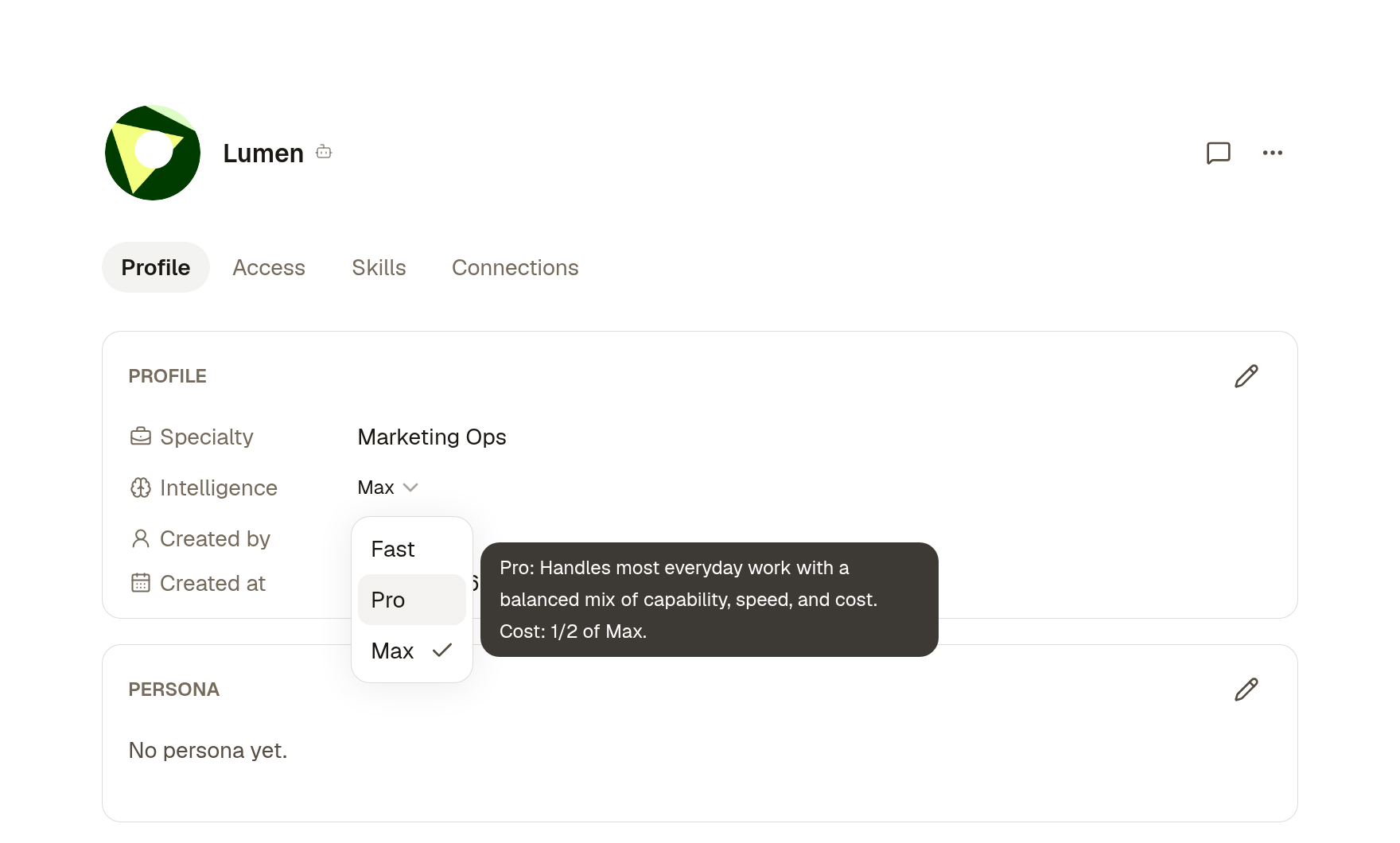1400x843 pixels.
Task: Click the Marketing Ops specialty value
Action: [432, 437]
